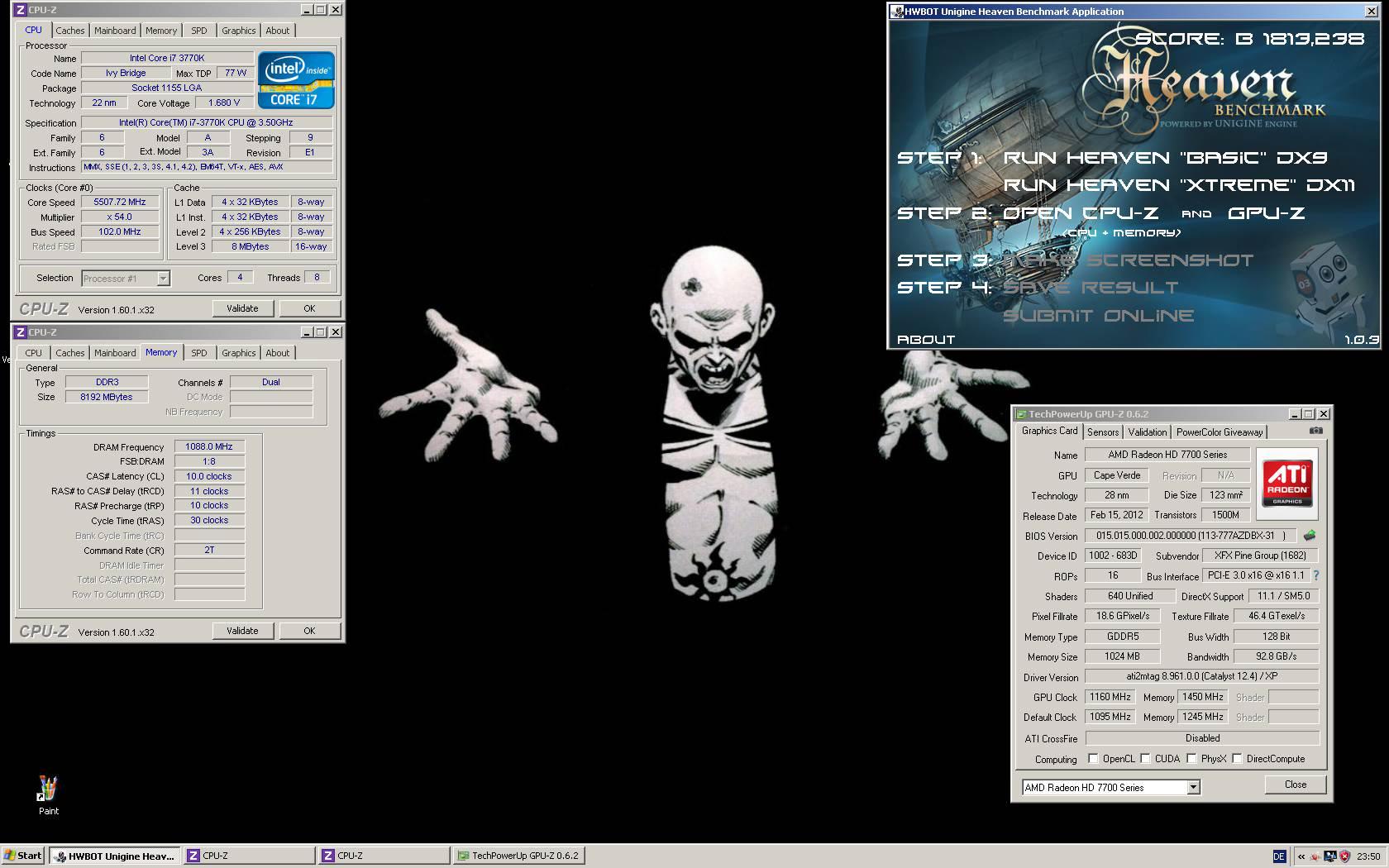Click Validate in the top CPU-Z window
The height and width of the screenshot is (868, 1389).
click(x=242, y=308)
